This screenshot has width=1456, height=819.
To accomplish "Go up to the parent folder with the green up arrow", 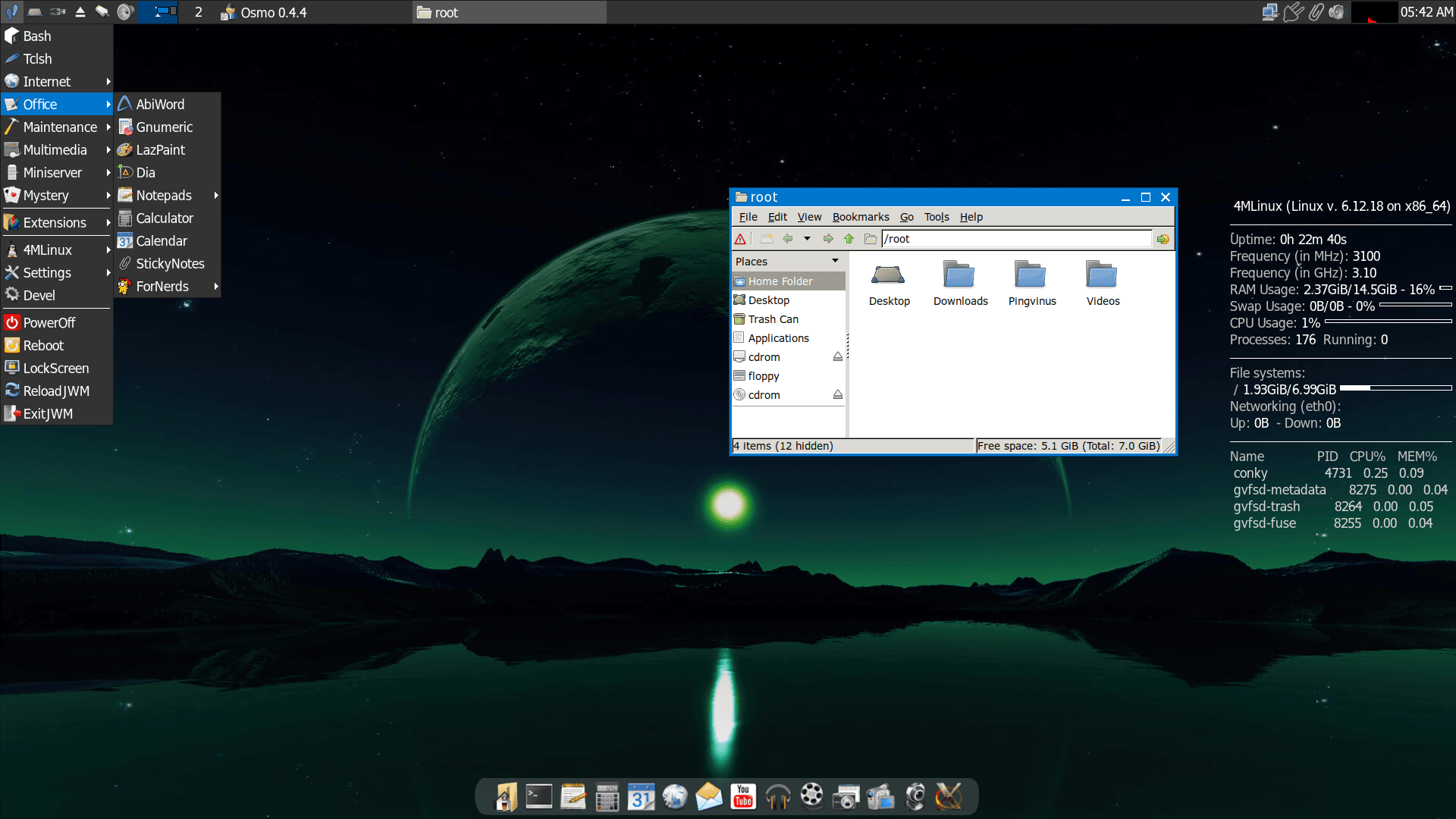I will 849,239.
